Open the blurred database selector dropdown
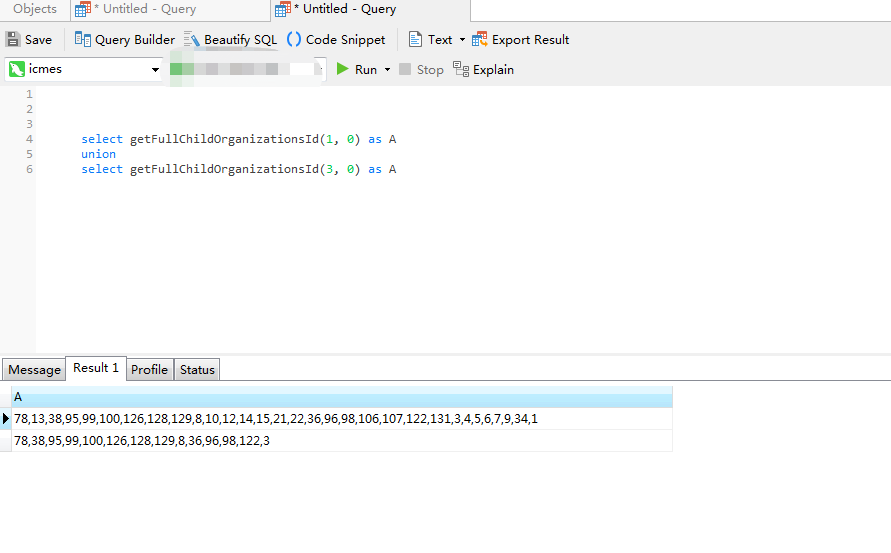 [246, 69]
